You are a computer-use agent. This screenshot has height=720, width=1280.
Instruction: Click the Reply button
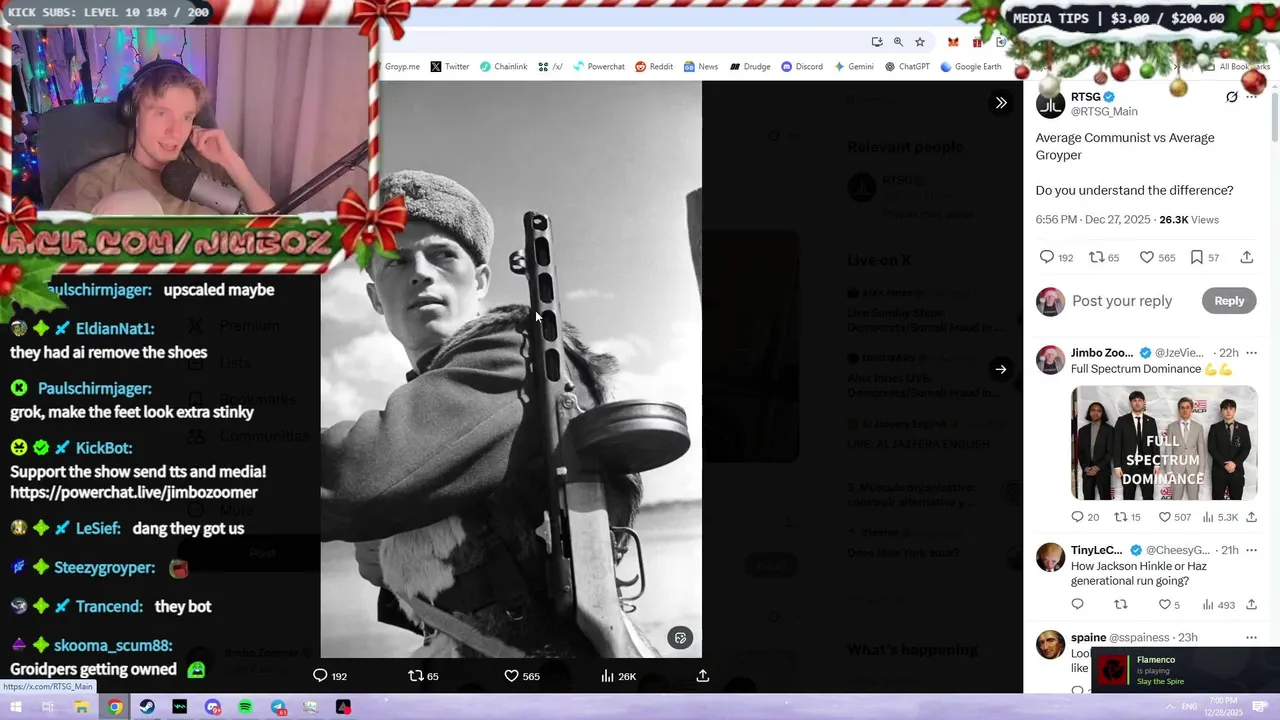1229,301
